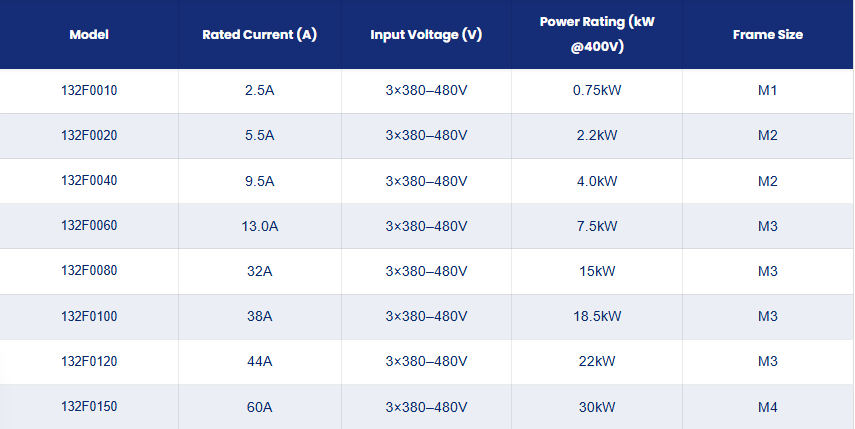The width and height of the screenshot is (855, 429).
Task: Select model cell 132F0010
Action: tap(89, 90)
